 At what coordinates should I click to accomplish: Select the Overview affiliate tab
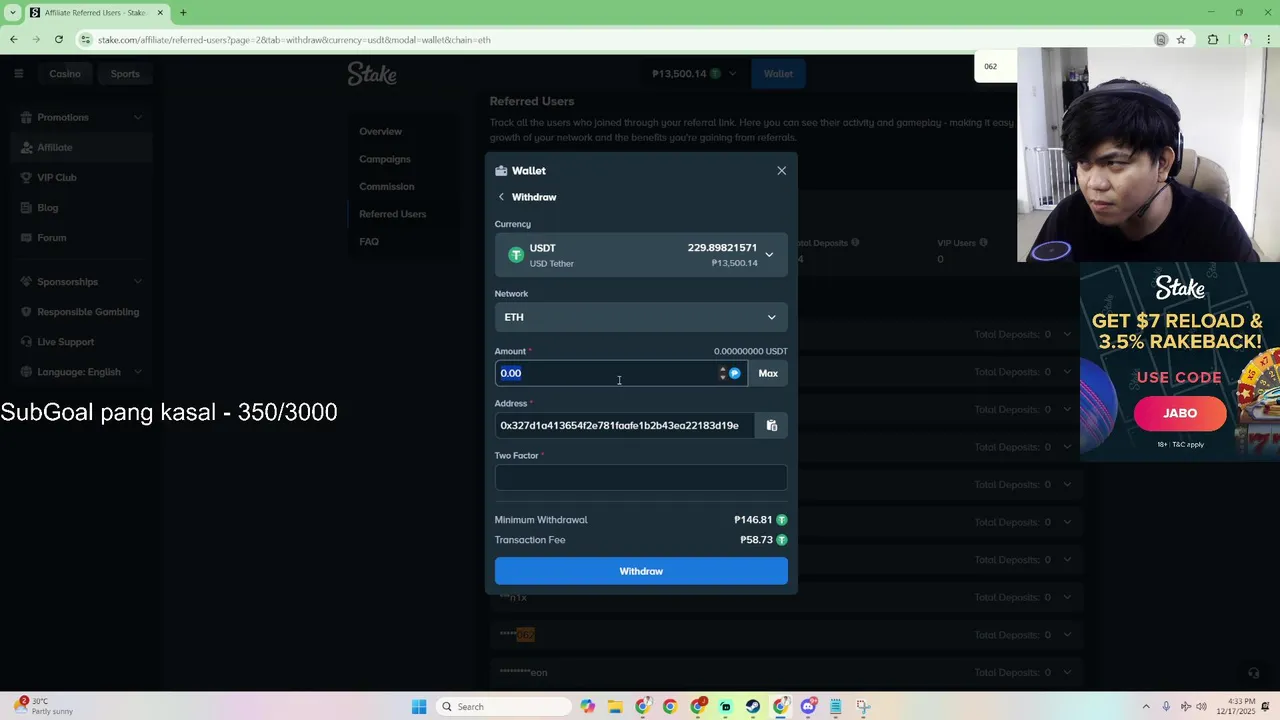[x=380, y=131]
